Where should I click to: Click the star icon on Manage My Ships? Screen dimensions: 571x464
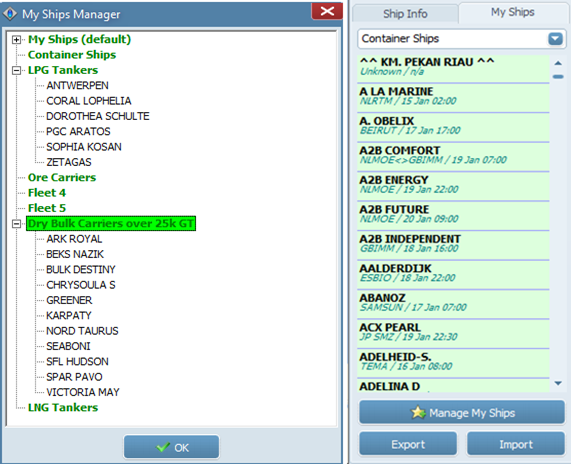tap(418, 413)
